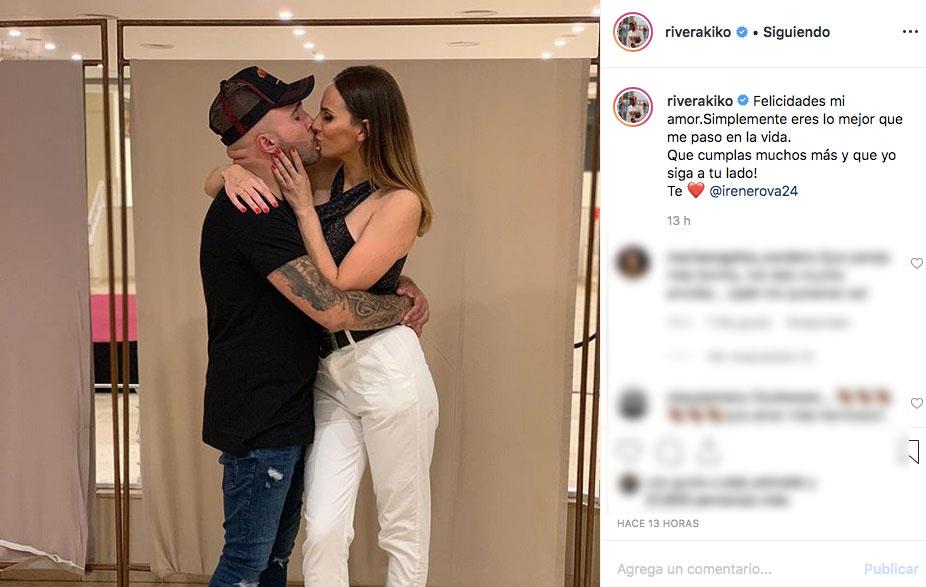Open the @irenerova24 mention link
926x587 pixels.
(x=753, y=191)
